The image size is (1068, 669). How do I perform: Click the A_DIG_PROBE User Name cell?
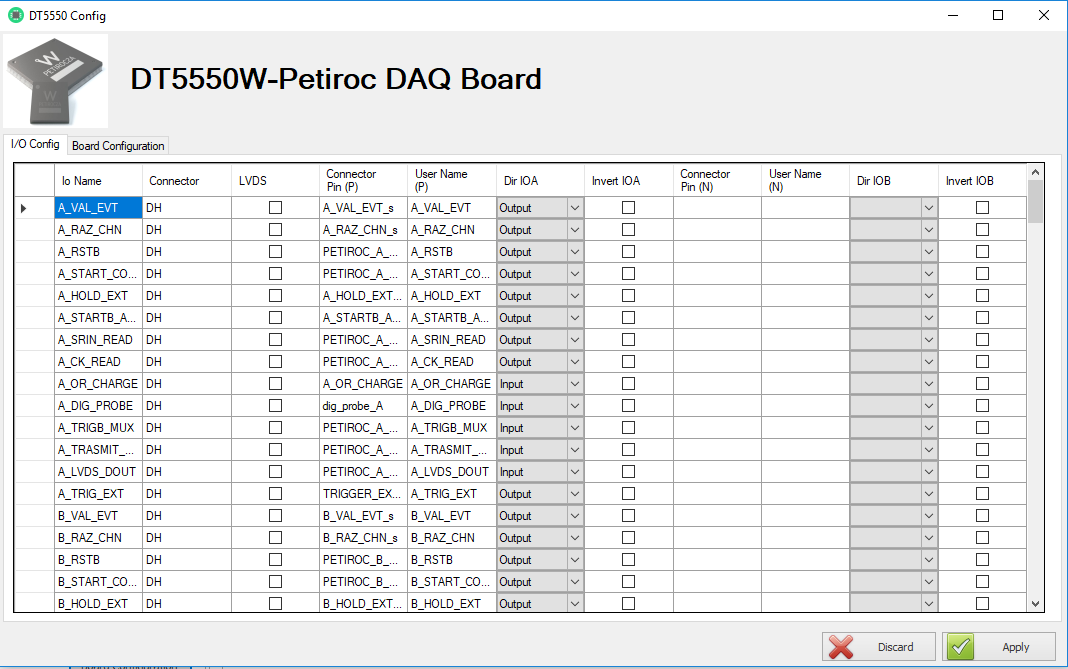[452, 405]
